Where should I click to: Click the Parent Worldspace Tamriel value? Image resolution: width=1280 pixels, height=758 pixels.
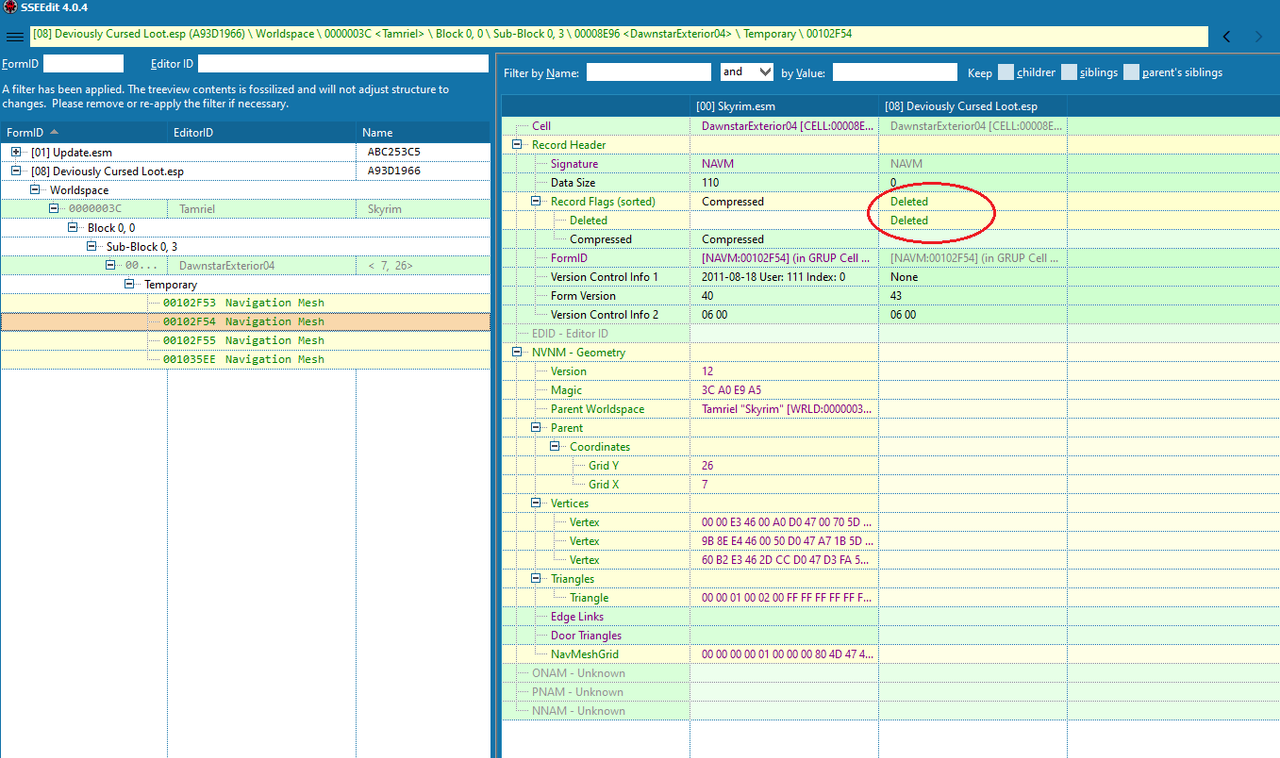pos(788,410)
